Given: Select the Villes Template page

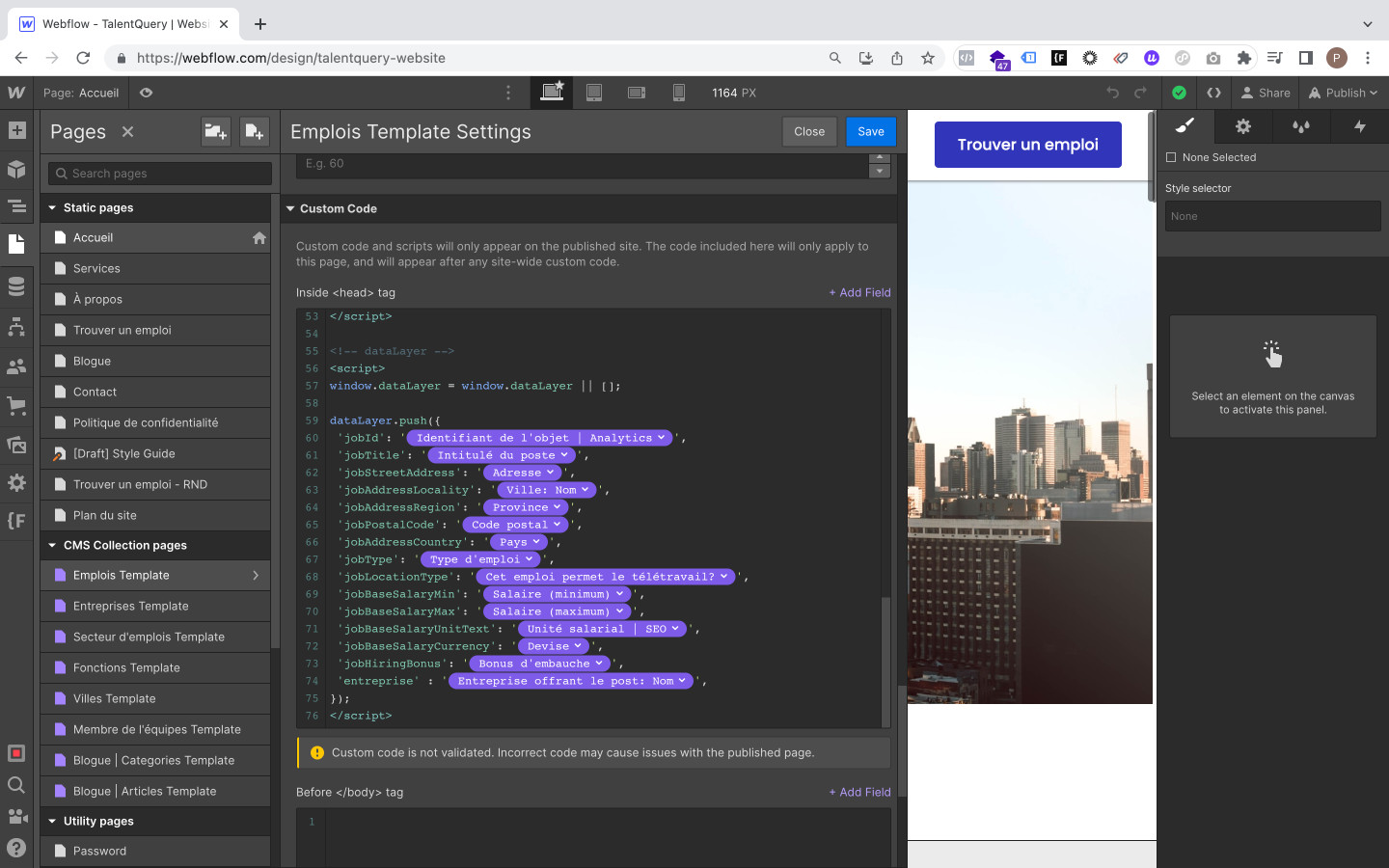Looking at the screenshot, I should pos(155,699).
